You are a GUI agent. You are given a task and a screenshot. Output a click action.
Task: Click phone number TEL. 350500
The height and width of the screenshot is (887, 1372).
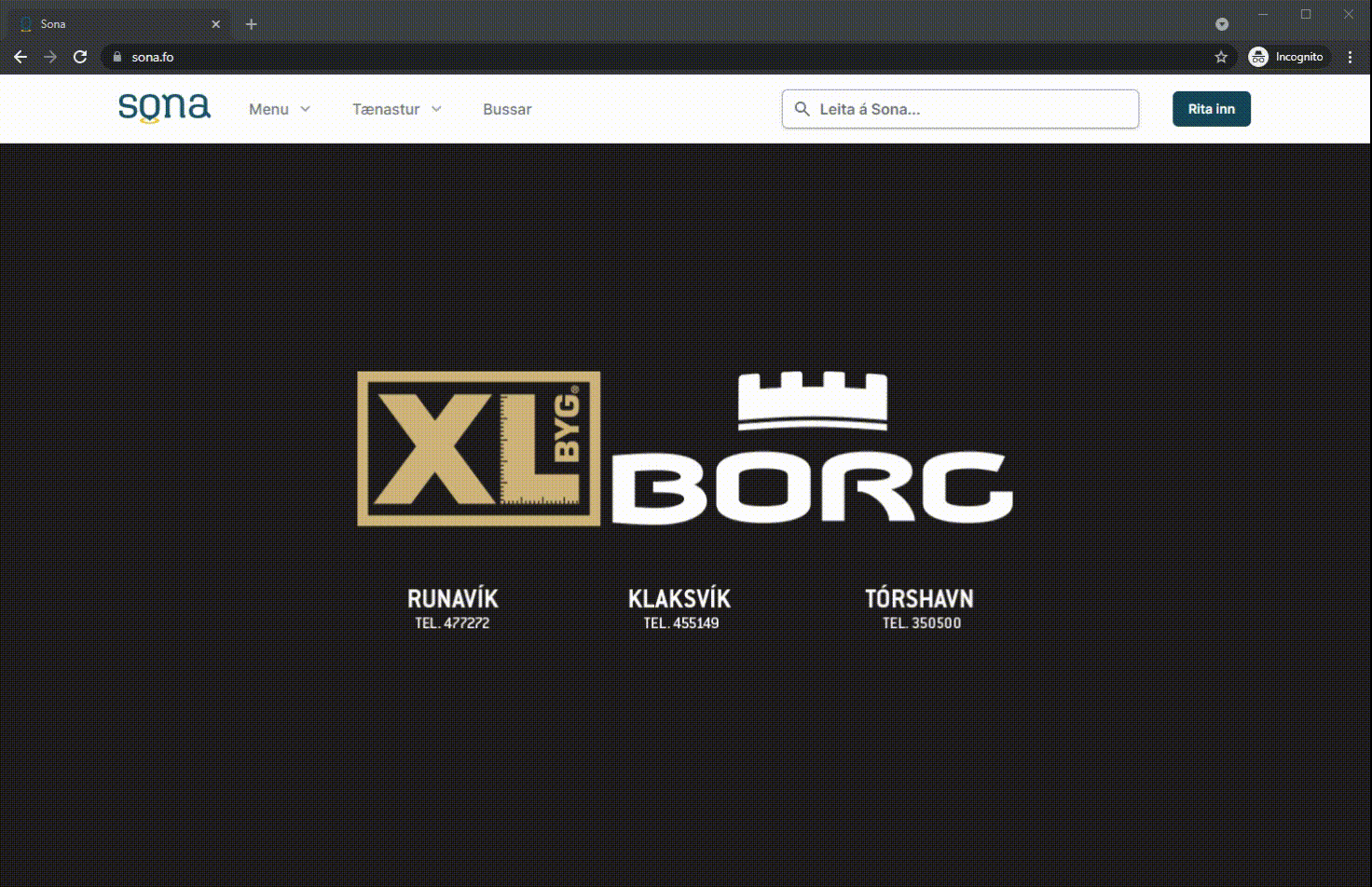tap(922, 623)
